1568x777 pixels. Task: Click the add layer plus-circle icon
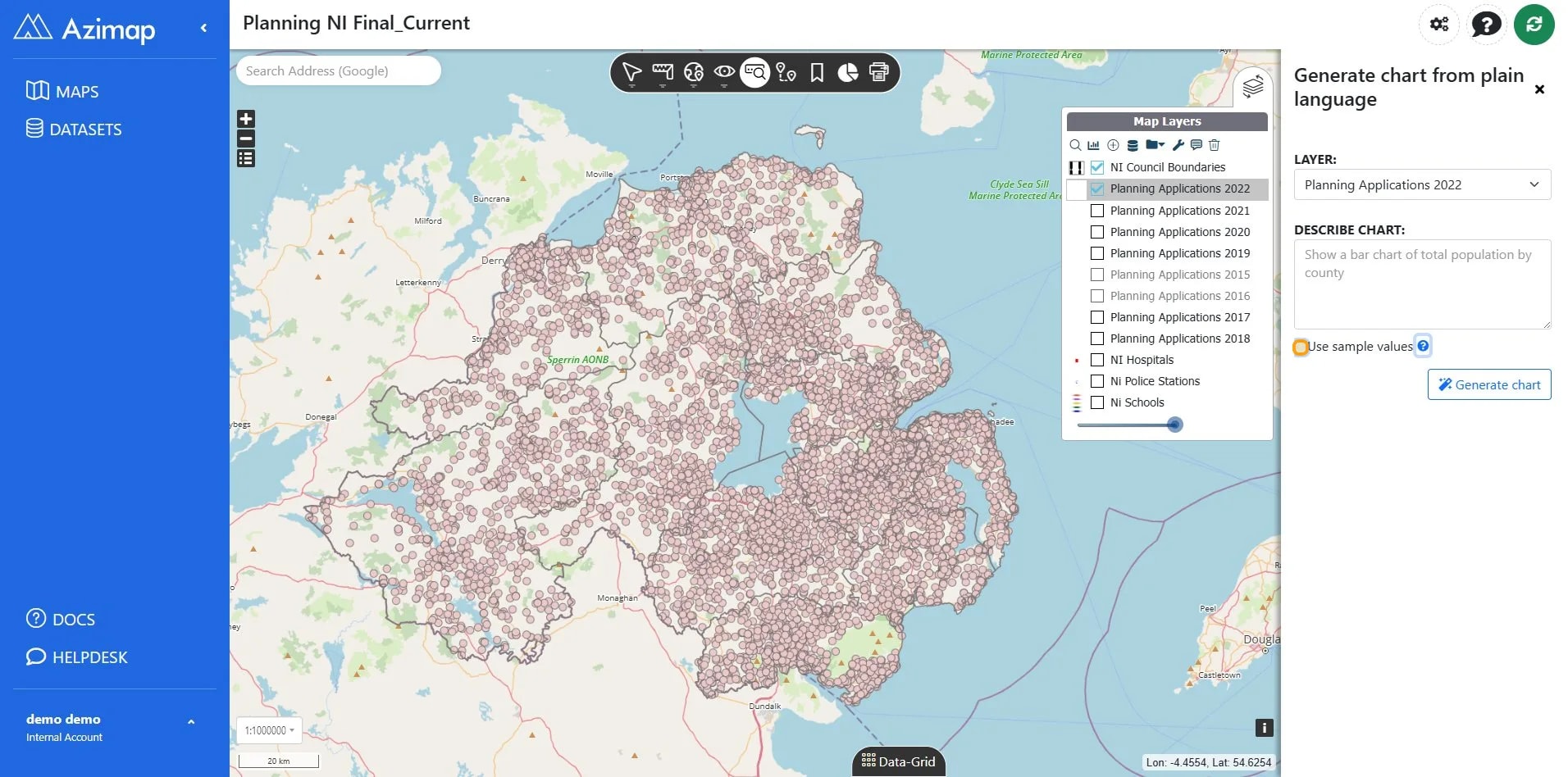(x=1113, y=145)
